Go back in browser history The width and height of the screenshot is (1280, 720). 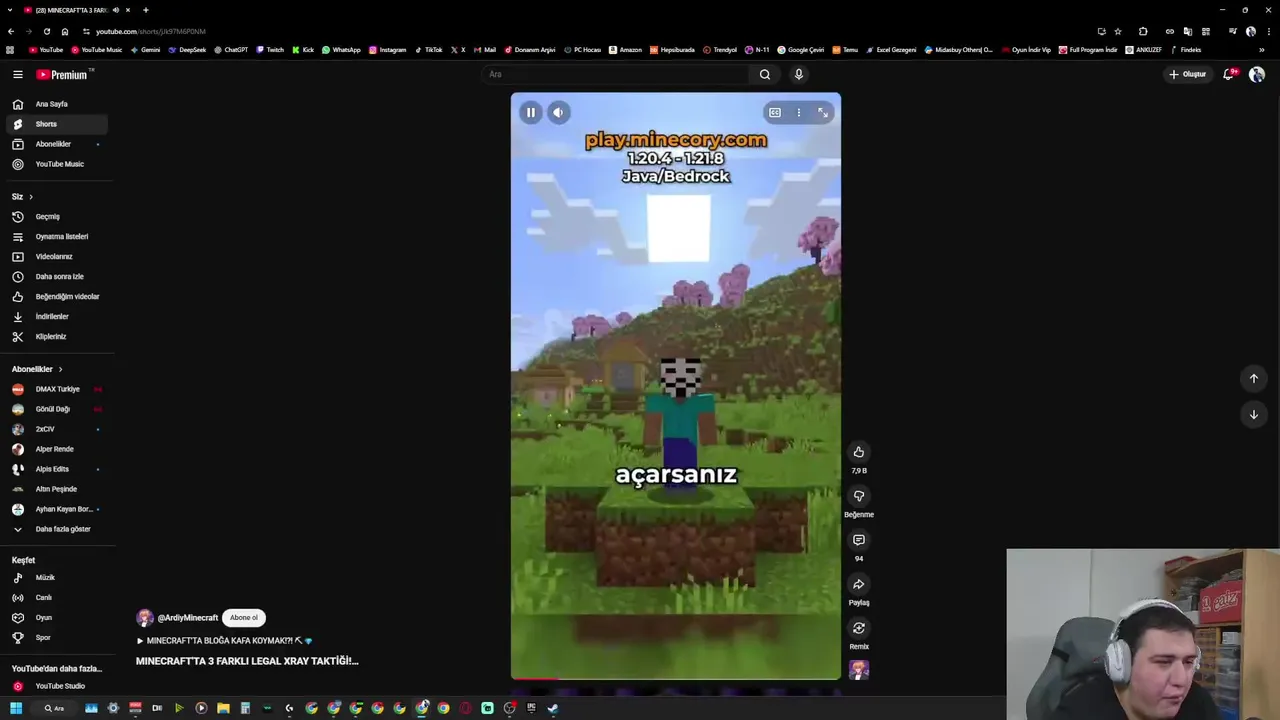[10, 31]
